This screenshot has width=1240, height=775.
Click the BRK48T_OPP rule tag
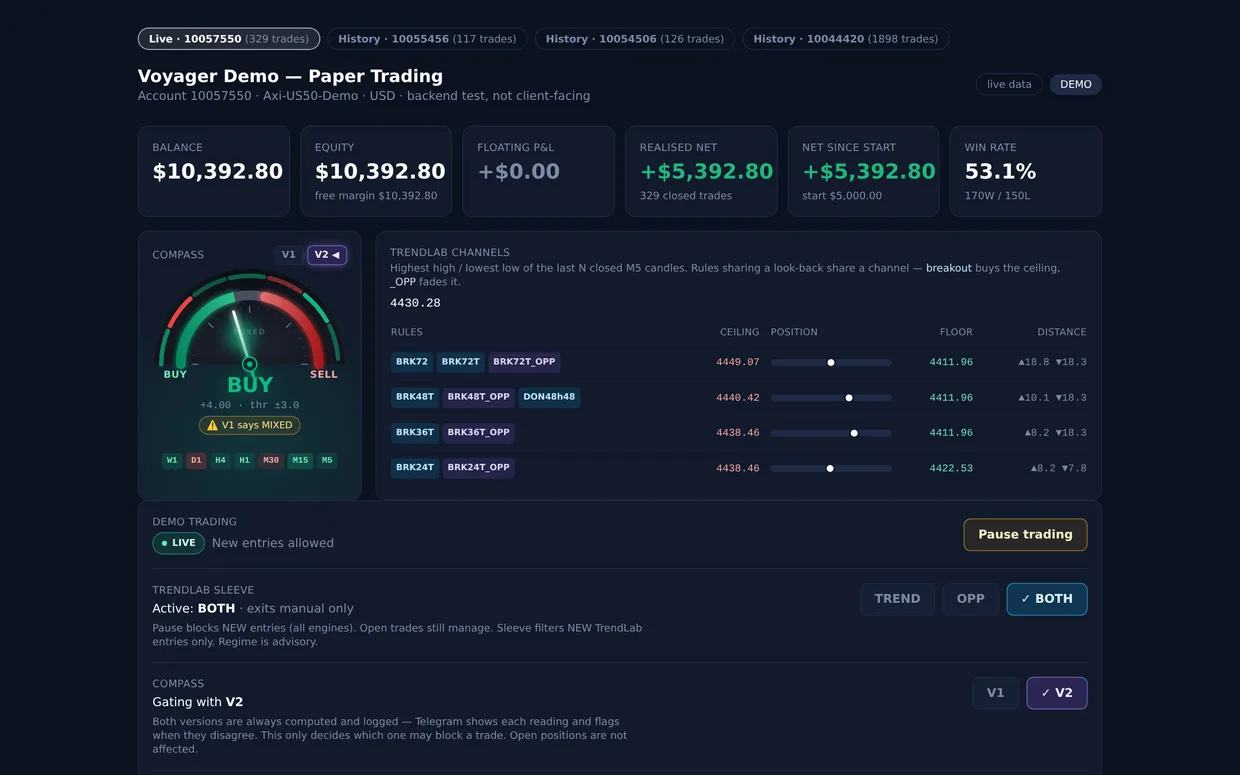tap(479, 397)
